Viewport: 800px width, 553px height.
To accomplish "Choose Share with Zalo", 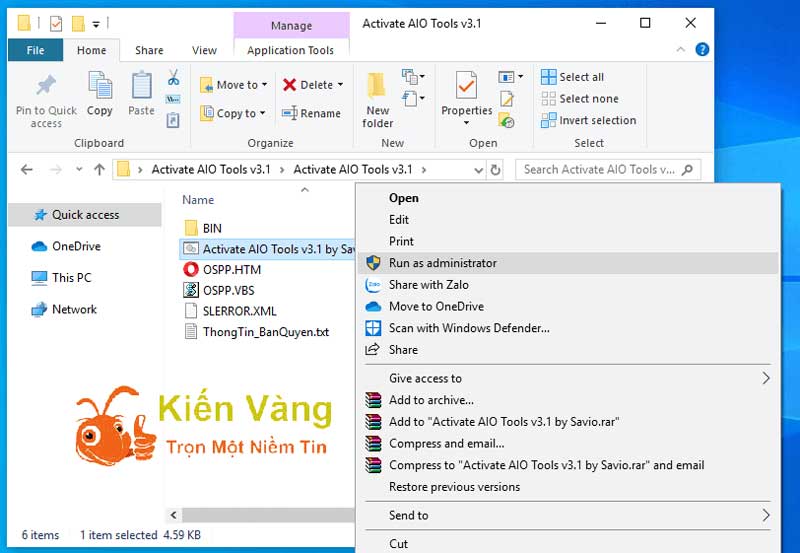I will click(x=567, y=285).
